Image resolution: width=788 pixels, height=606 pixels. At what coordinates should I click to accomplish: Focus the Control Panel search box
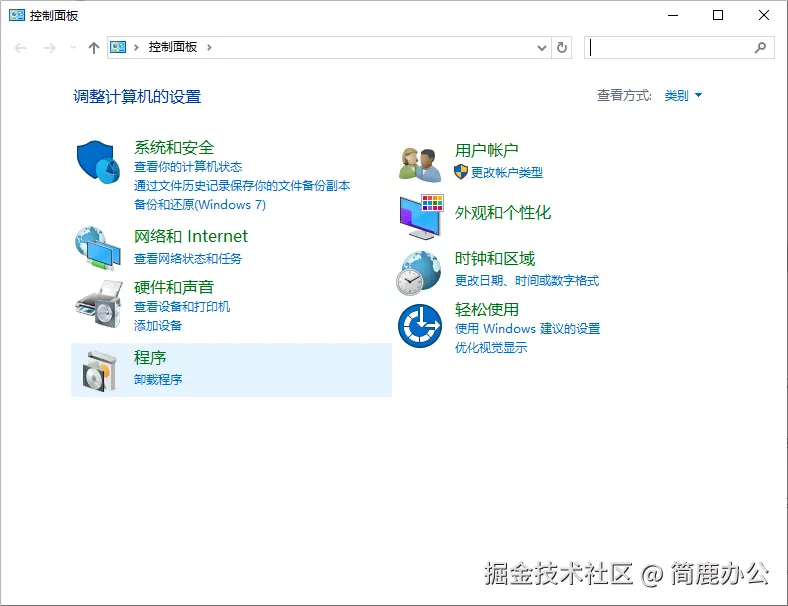pos(679,48)
